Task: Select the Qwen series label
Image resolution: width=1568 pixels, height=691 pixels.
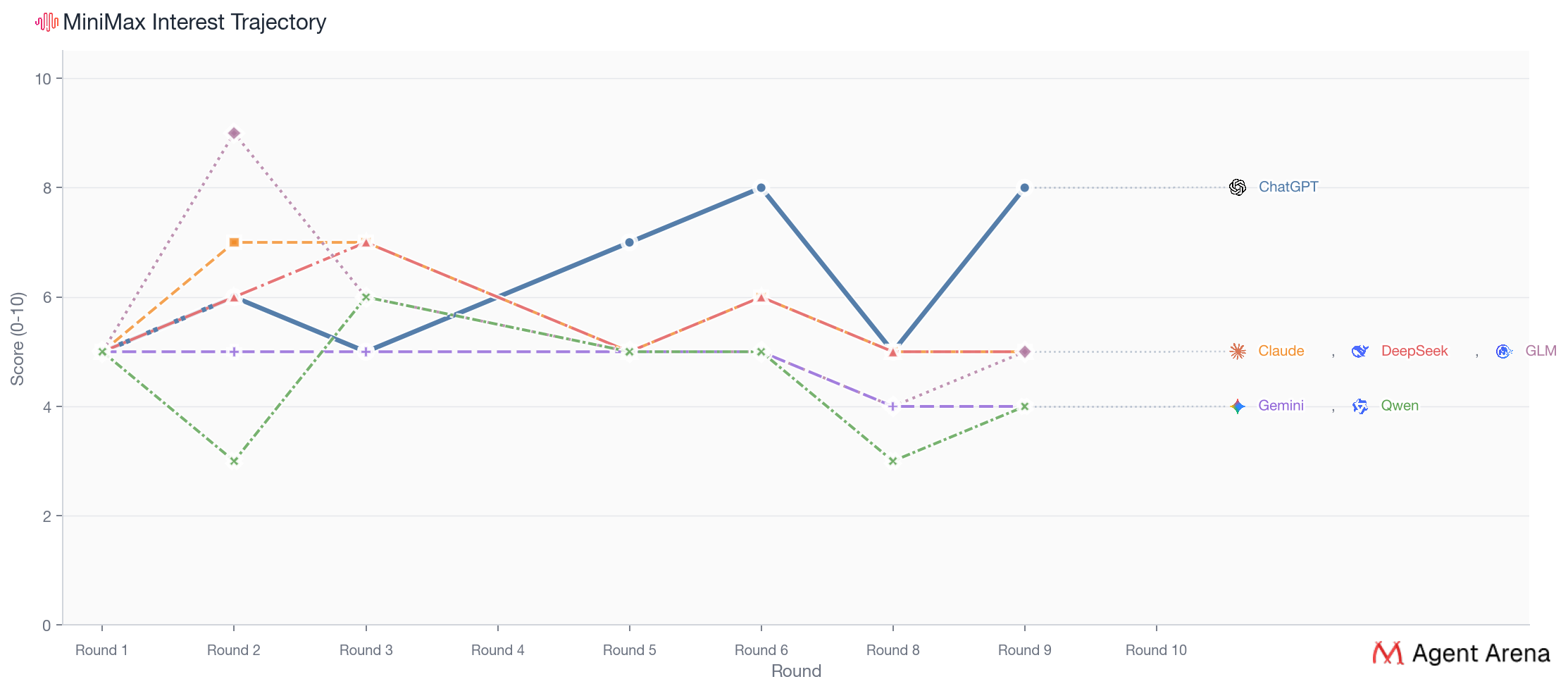Action: click(x=1399, y=406)
